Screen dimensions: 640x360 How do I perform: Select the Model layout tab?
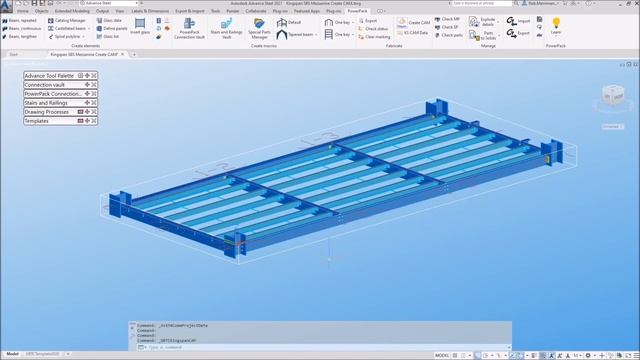click(12, 354)
